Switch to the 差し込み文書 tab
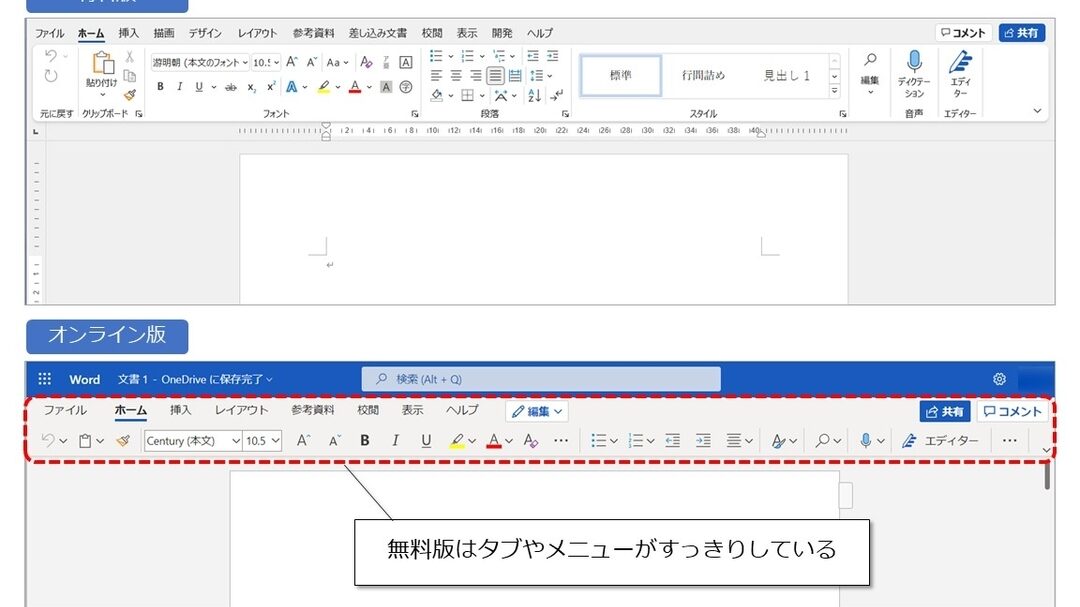This screenshot has height=607, width=1080. [x=377, y=33]
